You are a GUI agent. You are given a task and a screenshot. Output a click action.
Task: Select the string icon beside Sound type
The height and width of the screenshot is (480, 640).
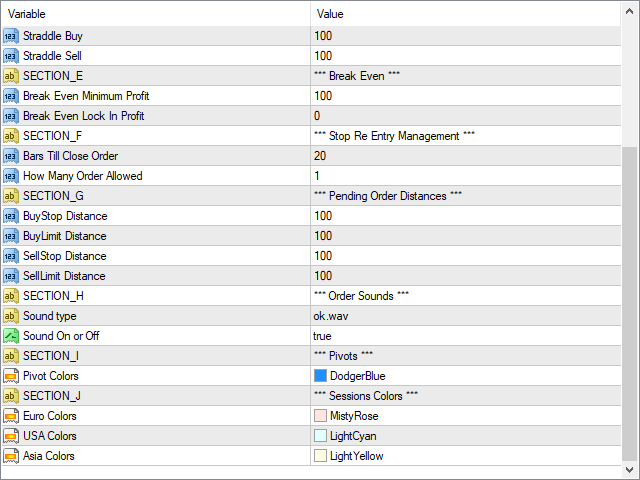click(x=11, y=316)
